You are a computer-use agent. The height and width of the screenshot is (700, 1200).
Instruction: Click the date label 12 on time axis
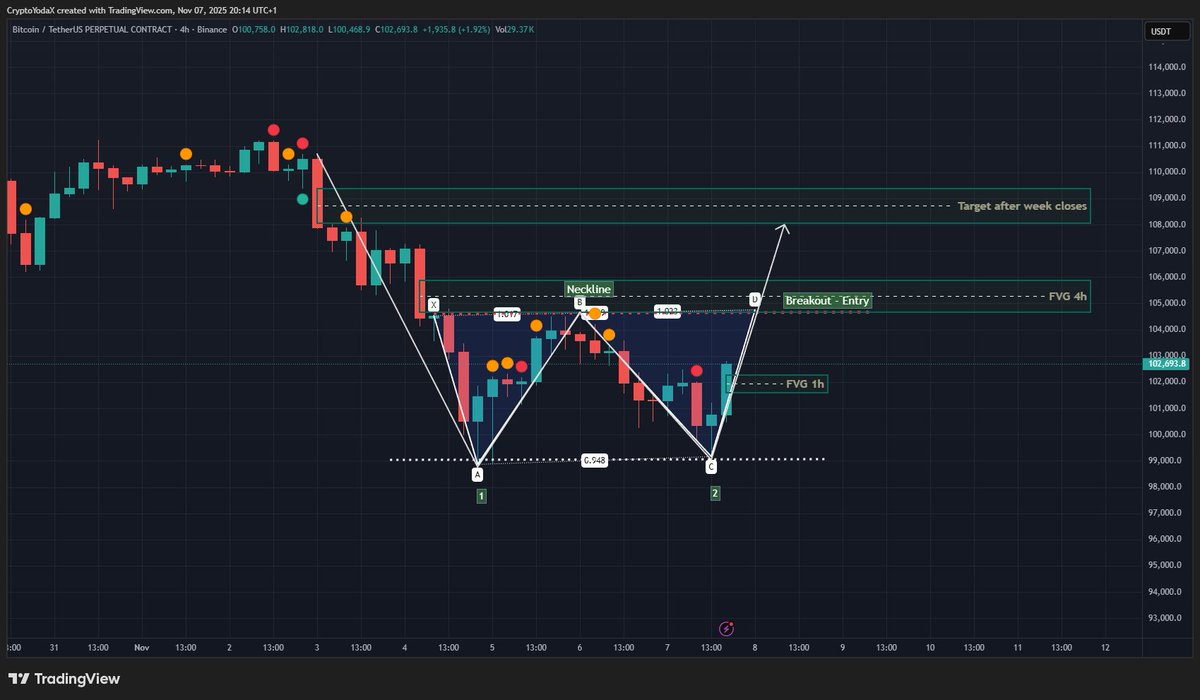pos(1105,648)
